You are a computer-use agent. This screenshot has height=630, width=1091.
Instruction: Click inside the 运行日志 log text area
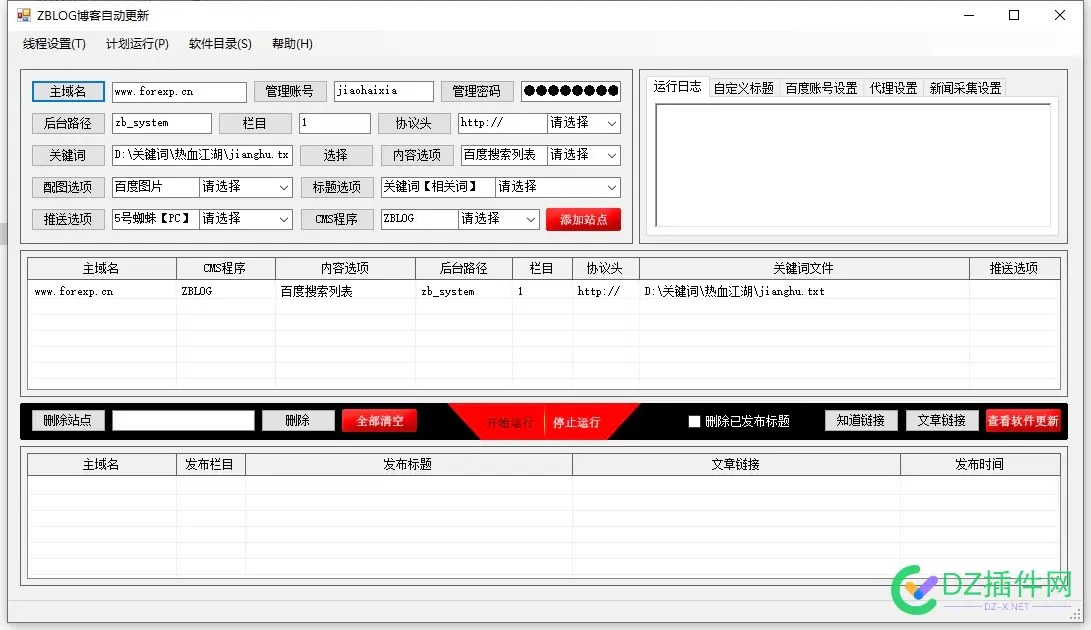(x=853, y=165)
